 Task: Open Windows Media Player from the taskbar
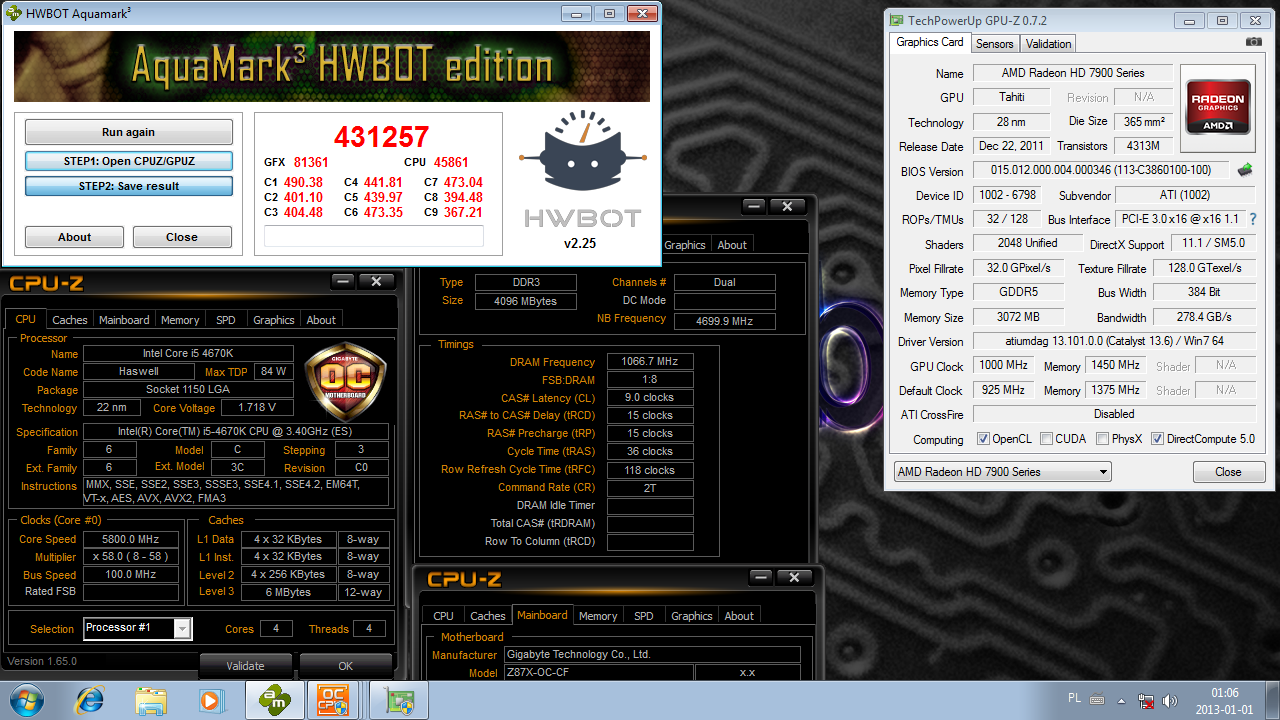tap(211, 699)
